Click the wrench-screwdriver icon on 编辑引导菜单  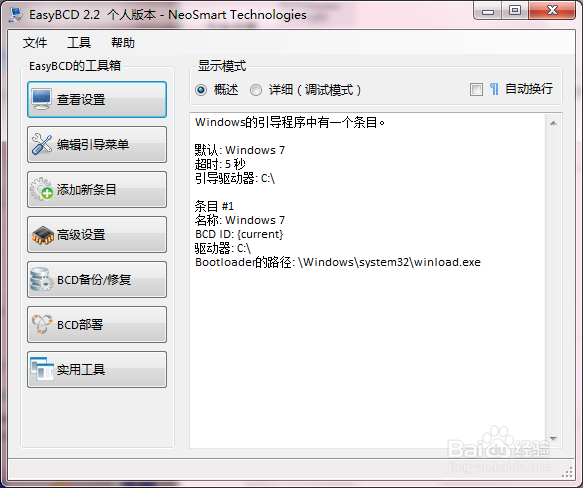(42, 144)
